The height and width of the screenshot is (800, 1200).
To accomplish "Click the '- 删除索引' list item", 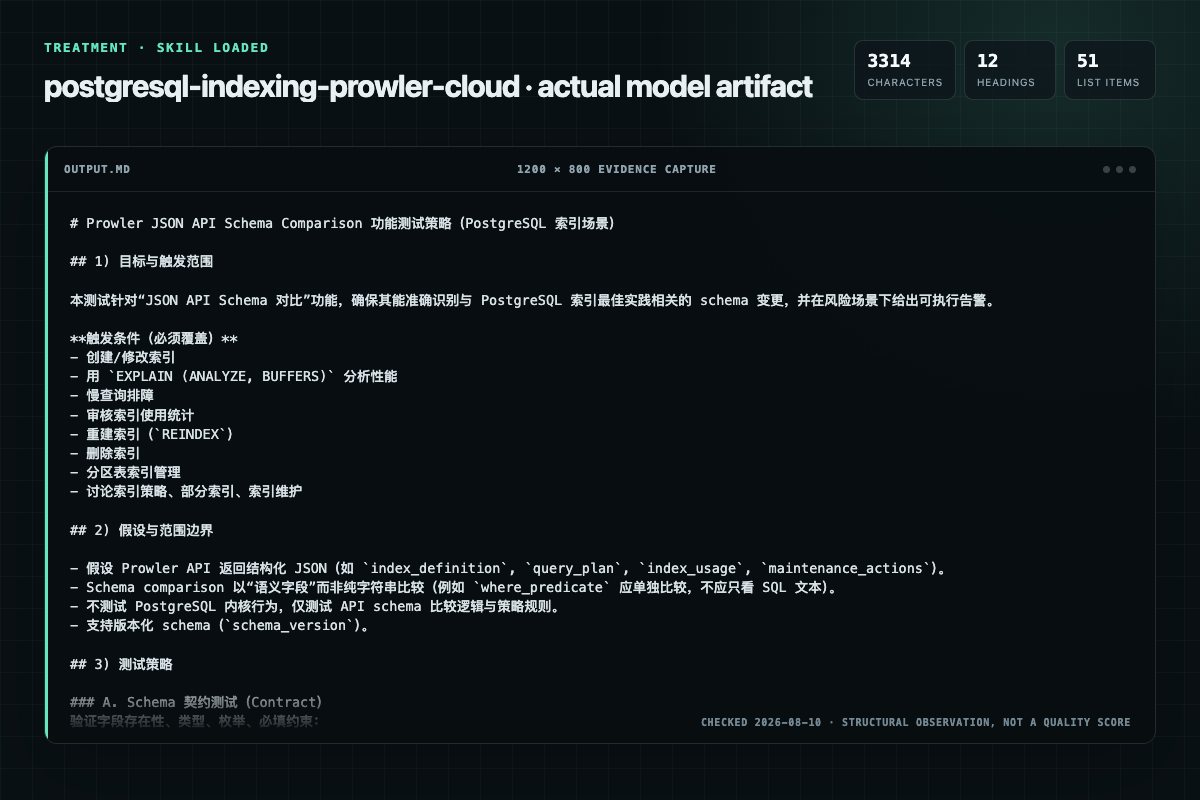I will pos(105,453).
